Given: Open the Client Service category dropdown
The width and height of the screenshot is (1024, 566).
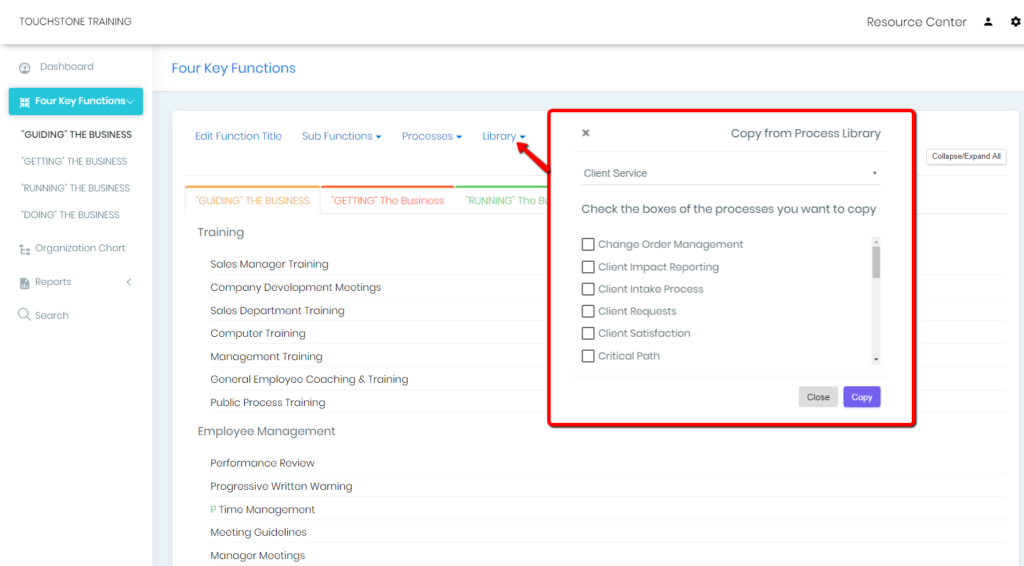Looking at the screenshot, I should coord(730,174).
